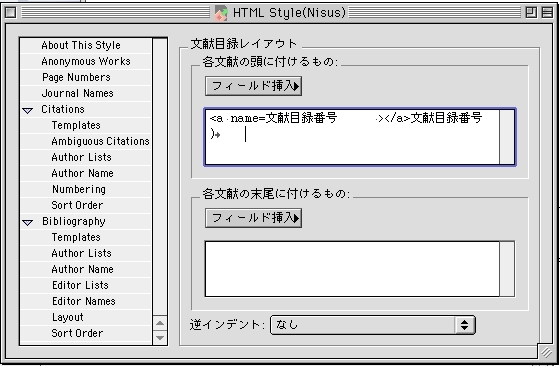Select Ambiguous Citations entry
The image size is (560, 366).
click(86, 141)
